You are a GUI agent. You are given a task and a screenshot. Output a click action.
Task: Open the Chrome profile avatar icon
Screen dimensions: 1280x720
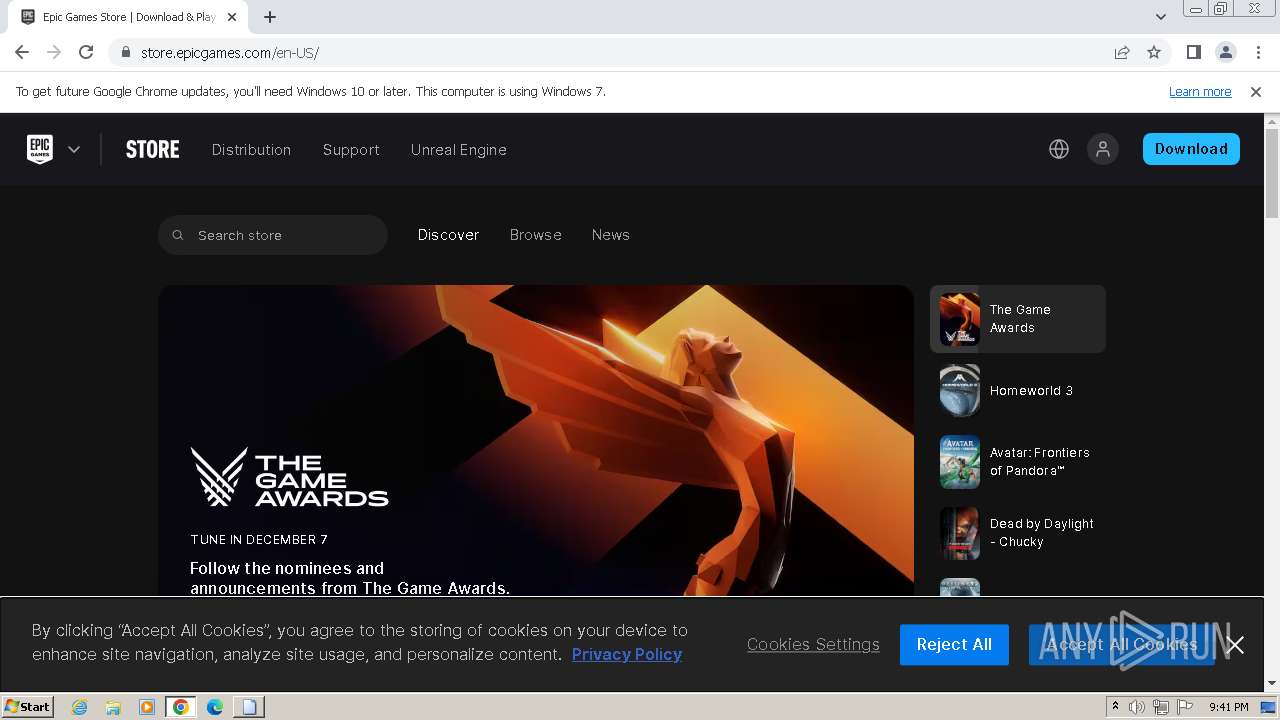[x=1225, y=52]
